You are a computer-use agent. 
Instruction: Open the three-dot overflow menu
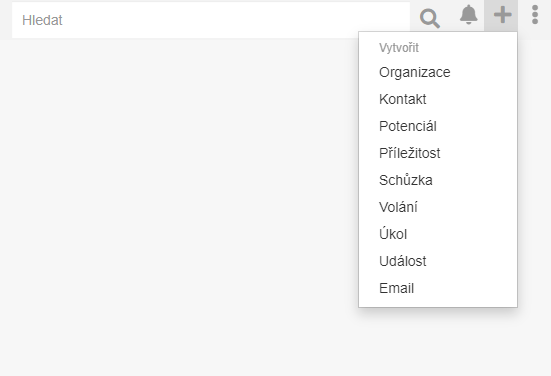click(x=535, y=15)
